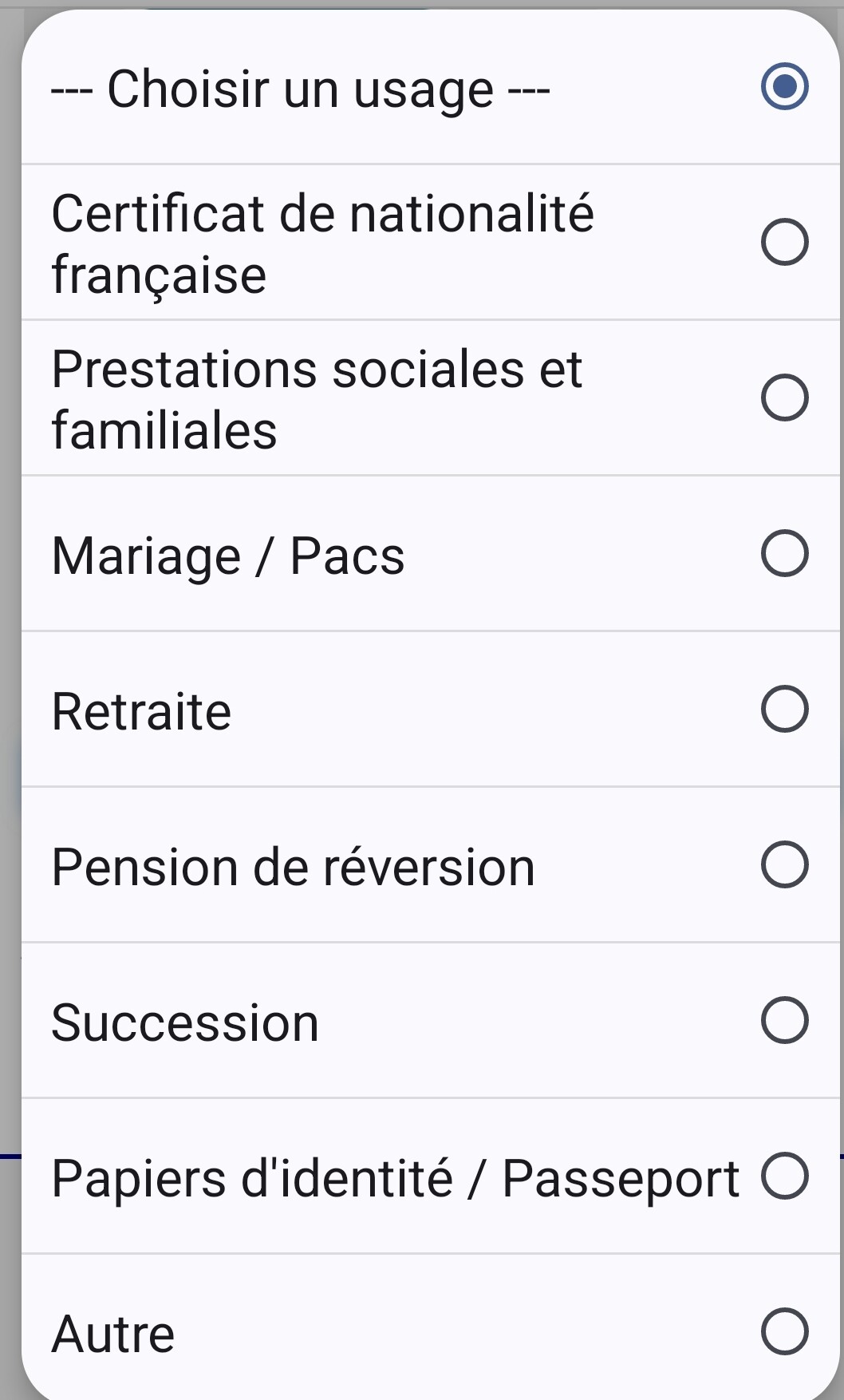Select the 'Prestations sociales et familiales' radio button
844x1400 pixels.
[784, 397]
